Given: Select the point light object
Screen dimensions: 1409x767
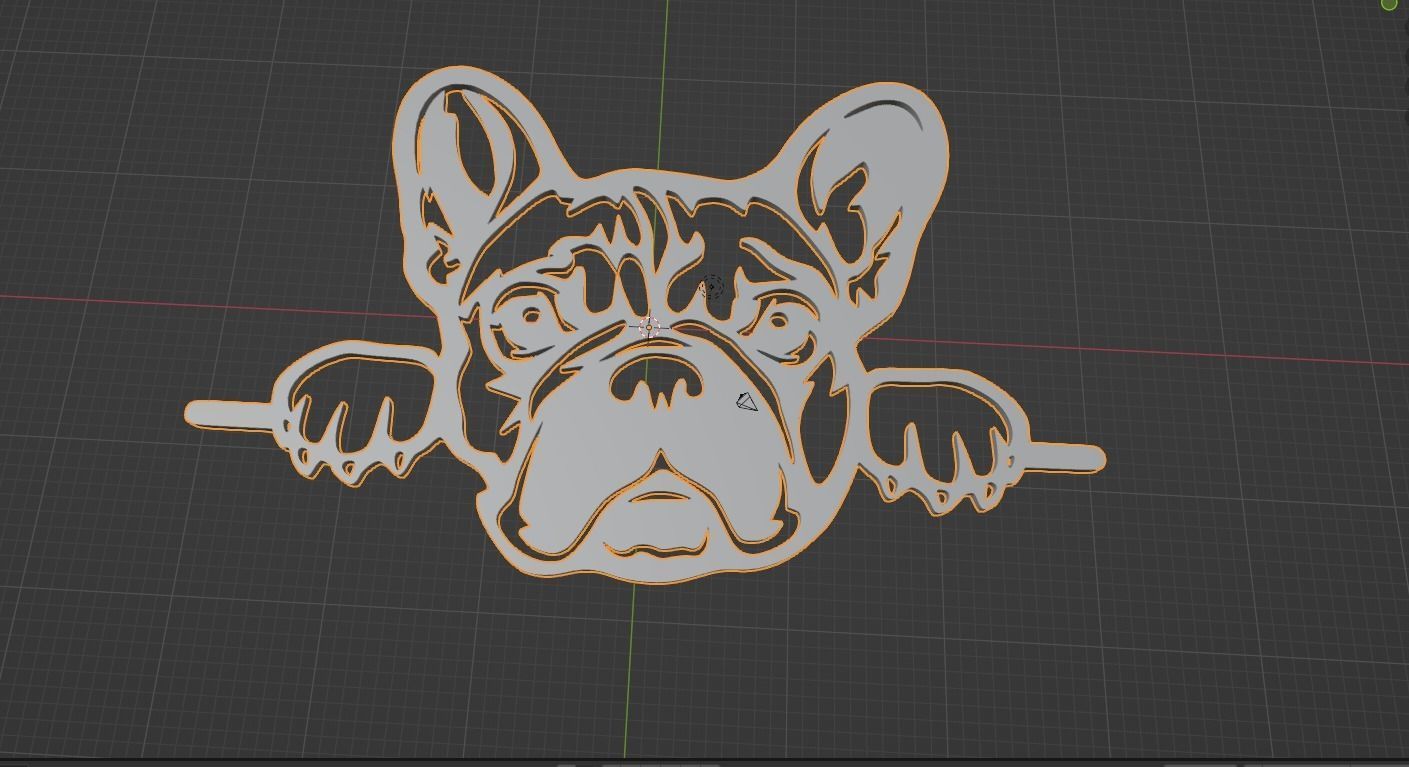Looking at the screenshot, I should click(711, 287).
